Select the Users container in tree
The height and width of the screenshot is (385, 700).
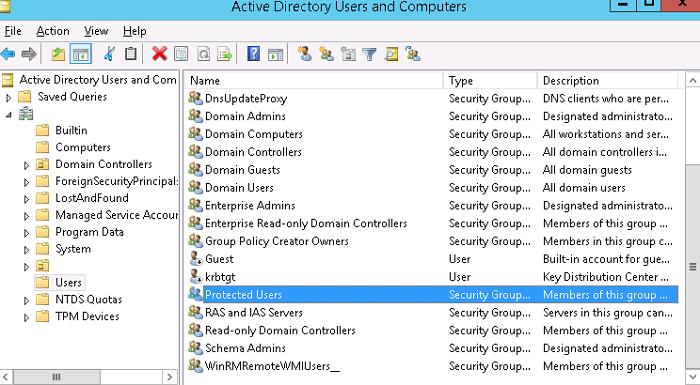68,282
